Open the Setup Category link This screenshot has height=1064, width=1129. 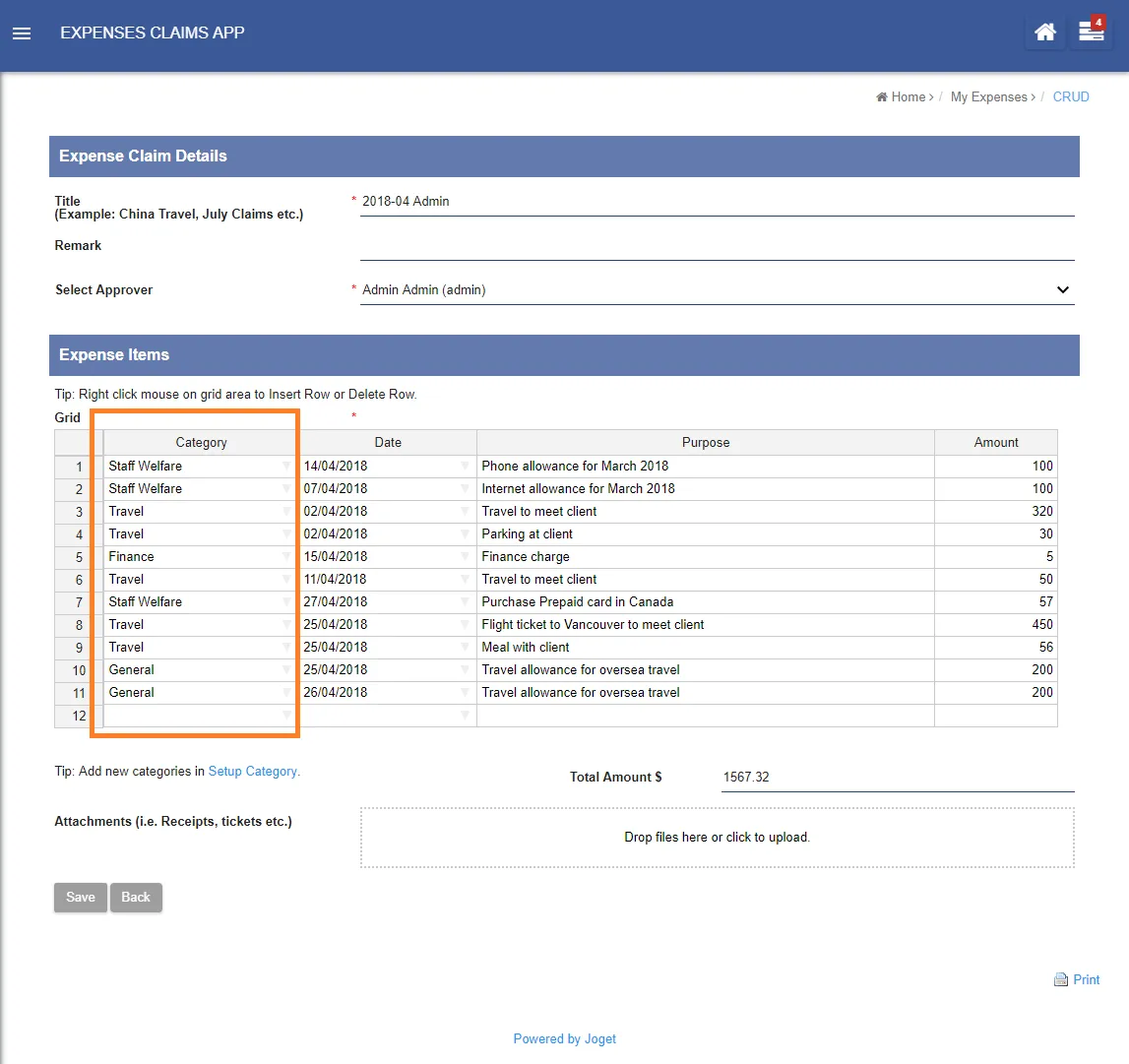click(x=252, y=771)
